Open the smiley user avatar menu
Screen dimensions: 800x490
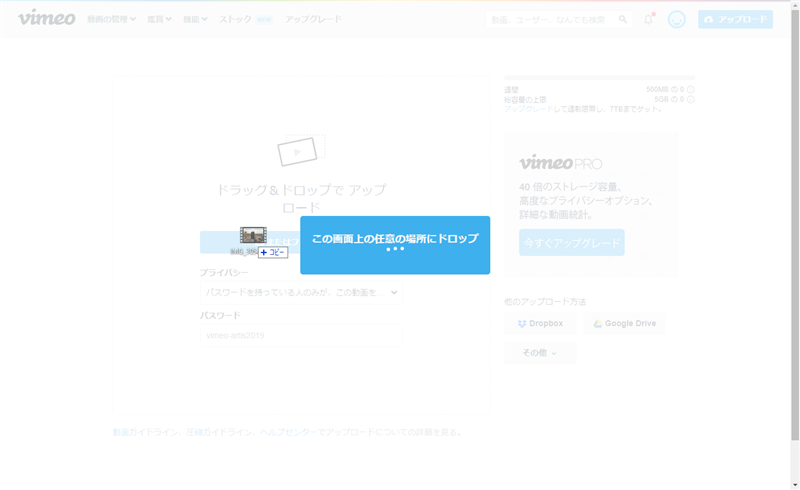677,19
